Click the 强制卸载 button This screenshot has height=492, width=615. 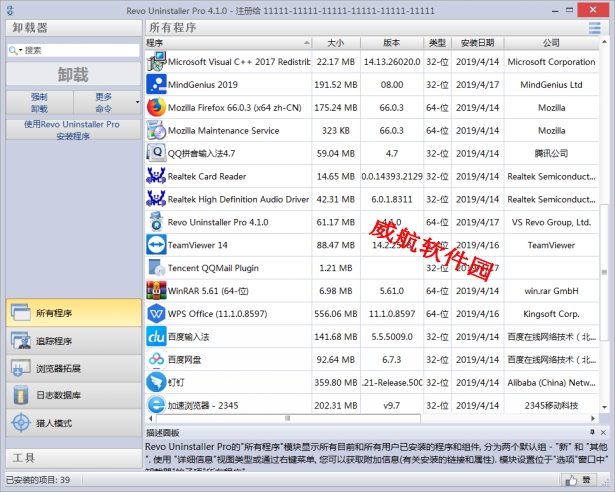[x=39, y=102]
